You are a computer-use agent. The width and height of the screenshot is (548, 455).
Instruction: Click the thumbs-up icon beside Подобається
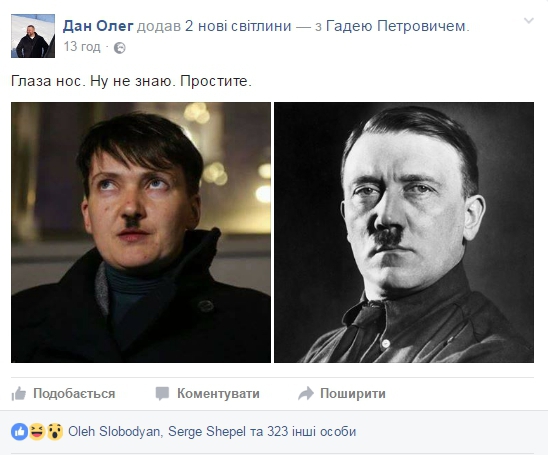[x=19, y=393]
